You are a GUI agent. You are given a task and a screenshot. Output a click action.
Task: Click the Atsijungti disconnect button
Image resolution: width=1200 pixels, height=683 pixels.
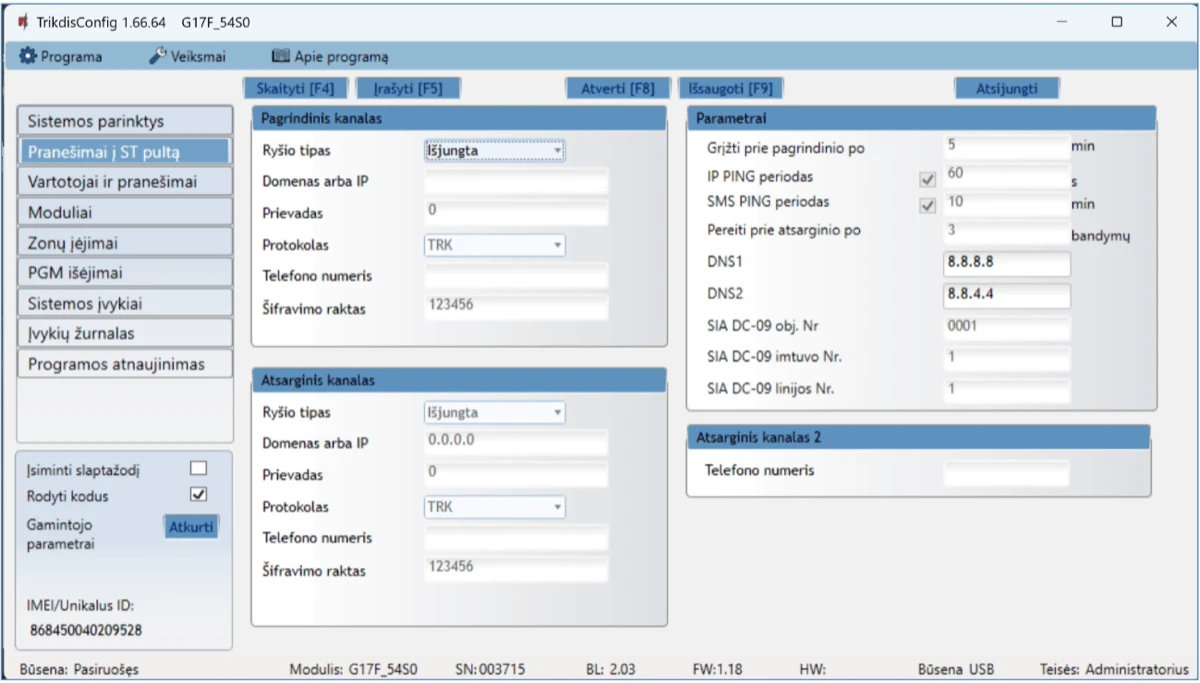(1006, 88)
